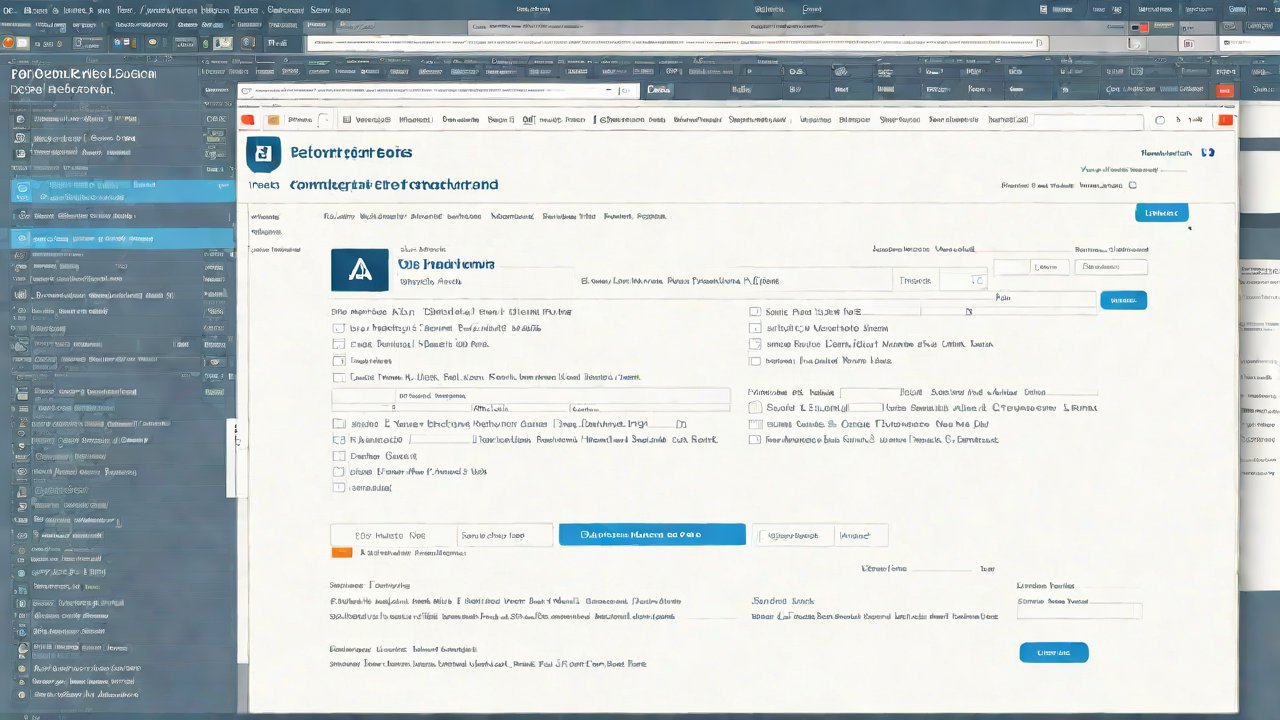This screenshot has width=1280, height=720.
Task: Select the second highlighted row in left sidebar
Action: pos(120,239)
